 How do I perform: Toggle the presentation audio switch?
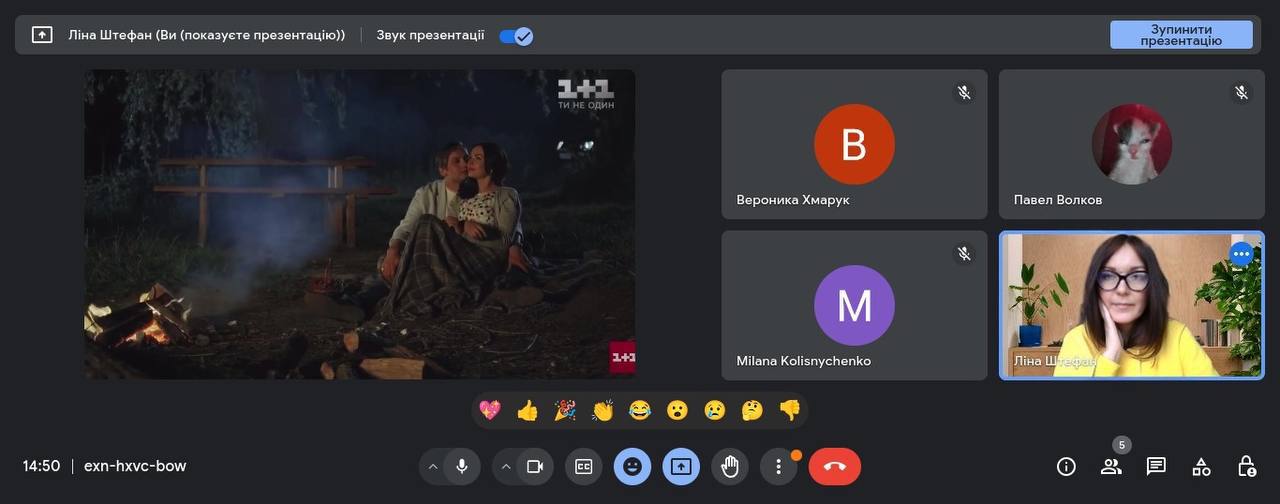[517, 36]
